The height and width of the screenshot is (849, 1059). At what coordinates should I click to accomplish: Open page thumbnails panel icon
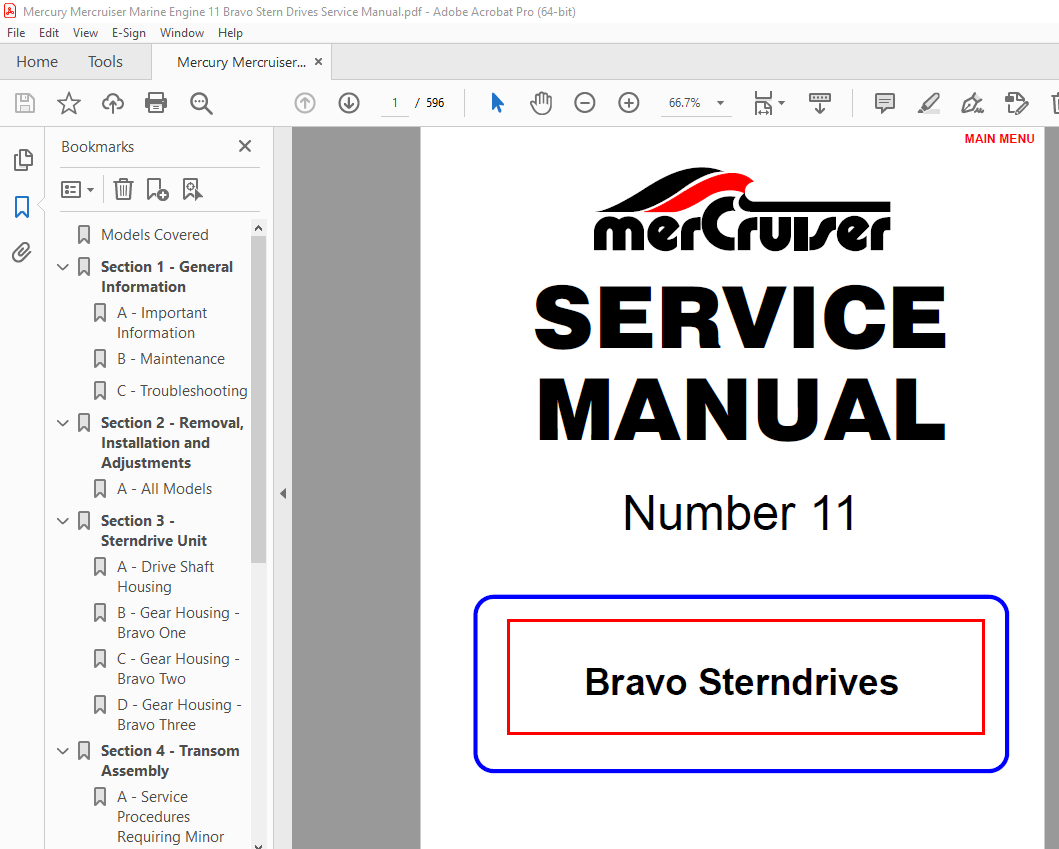click(22, 160)
